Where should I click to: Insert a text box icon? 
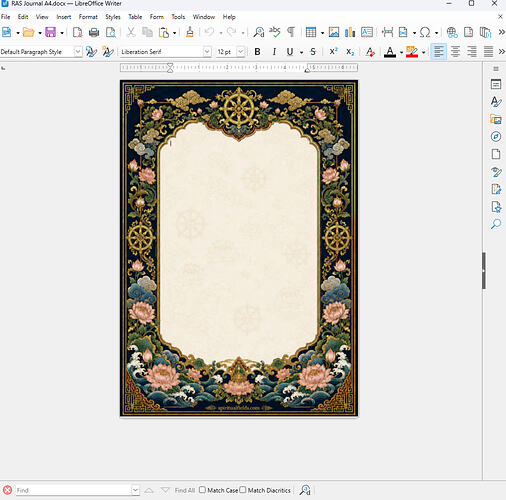coord(367,32)
